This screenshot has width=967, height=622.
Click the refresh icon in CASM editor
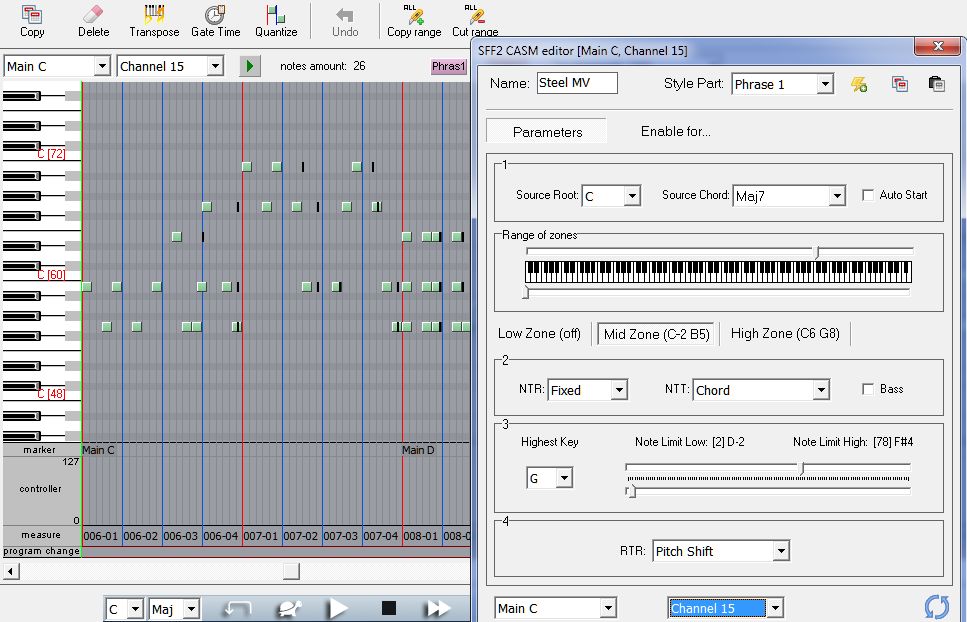click(x=936, y=606)
